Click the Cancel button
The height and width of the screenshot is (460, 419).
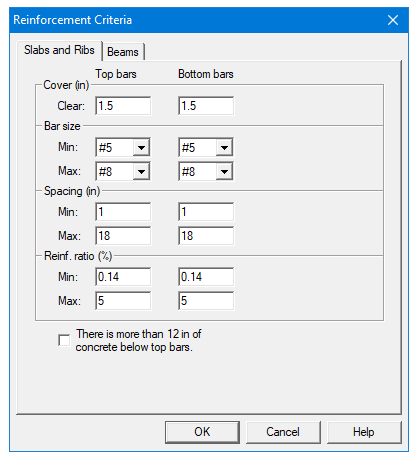click(283, 432)
